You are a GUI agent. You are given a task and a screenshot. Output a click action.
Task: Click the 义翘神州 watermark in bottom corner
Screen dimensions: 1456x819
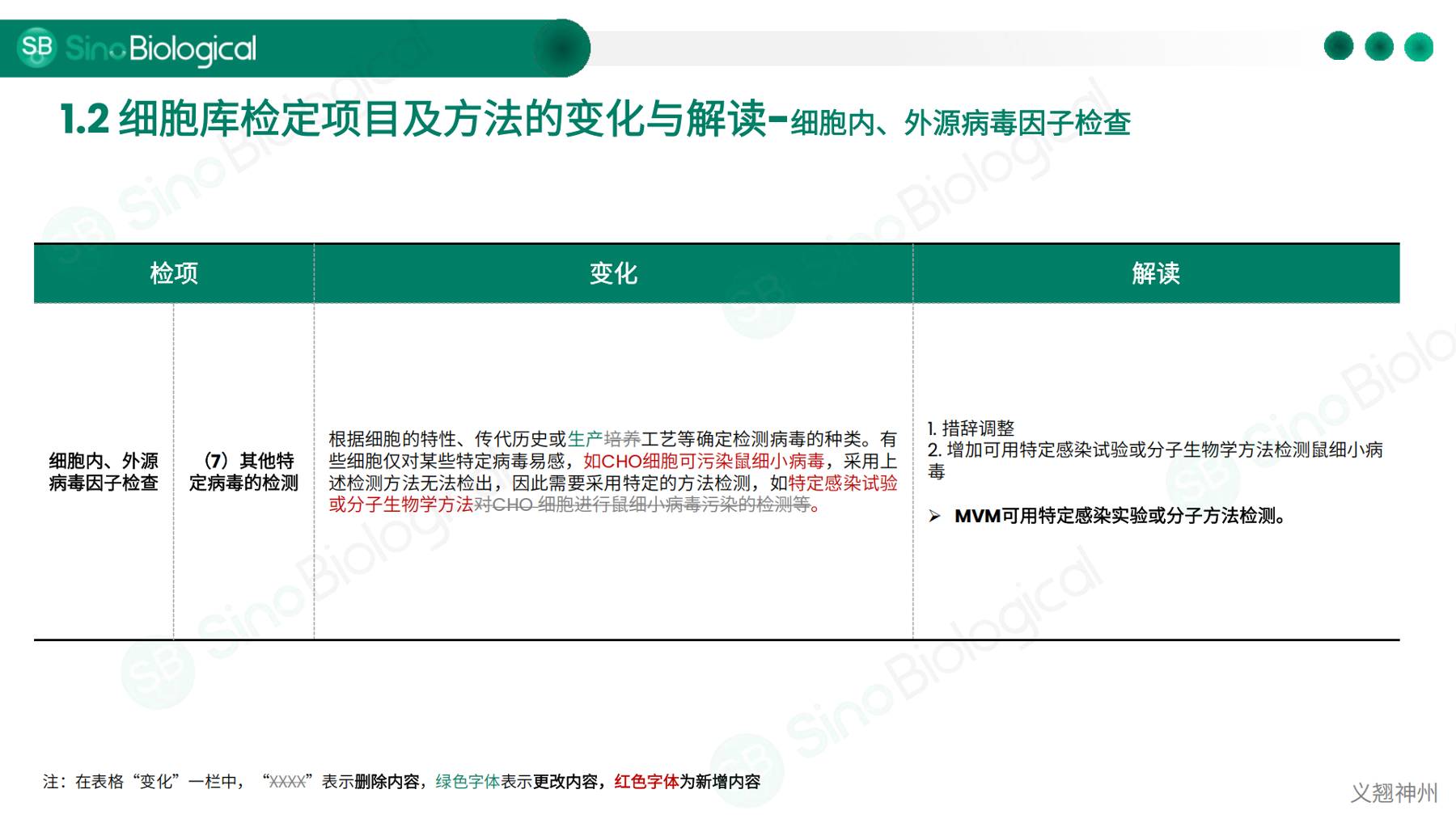click(1394, 792)
